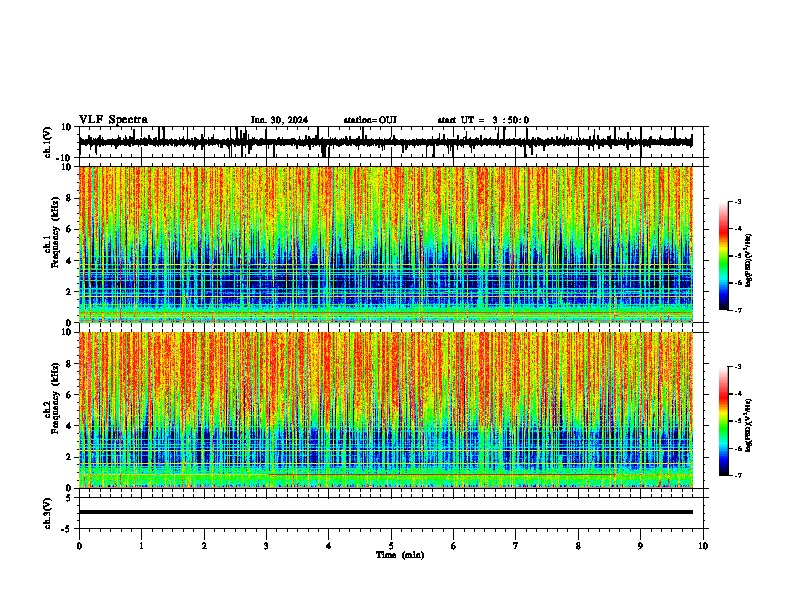Select ch.1 "Frequency (kHz)" axis label
The width and height of the screenshot is (792, 612).
55,232
